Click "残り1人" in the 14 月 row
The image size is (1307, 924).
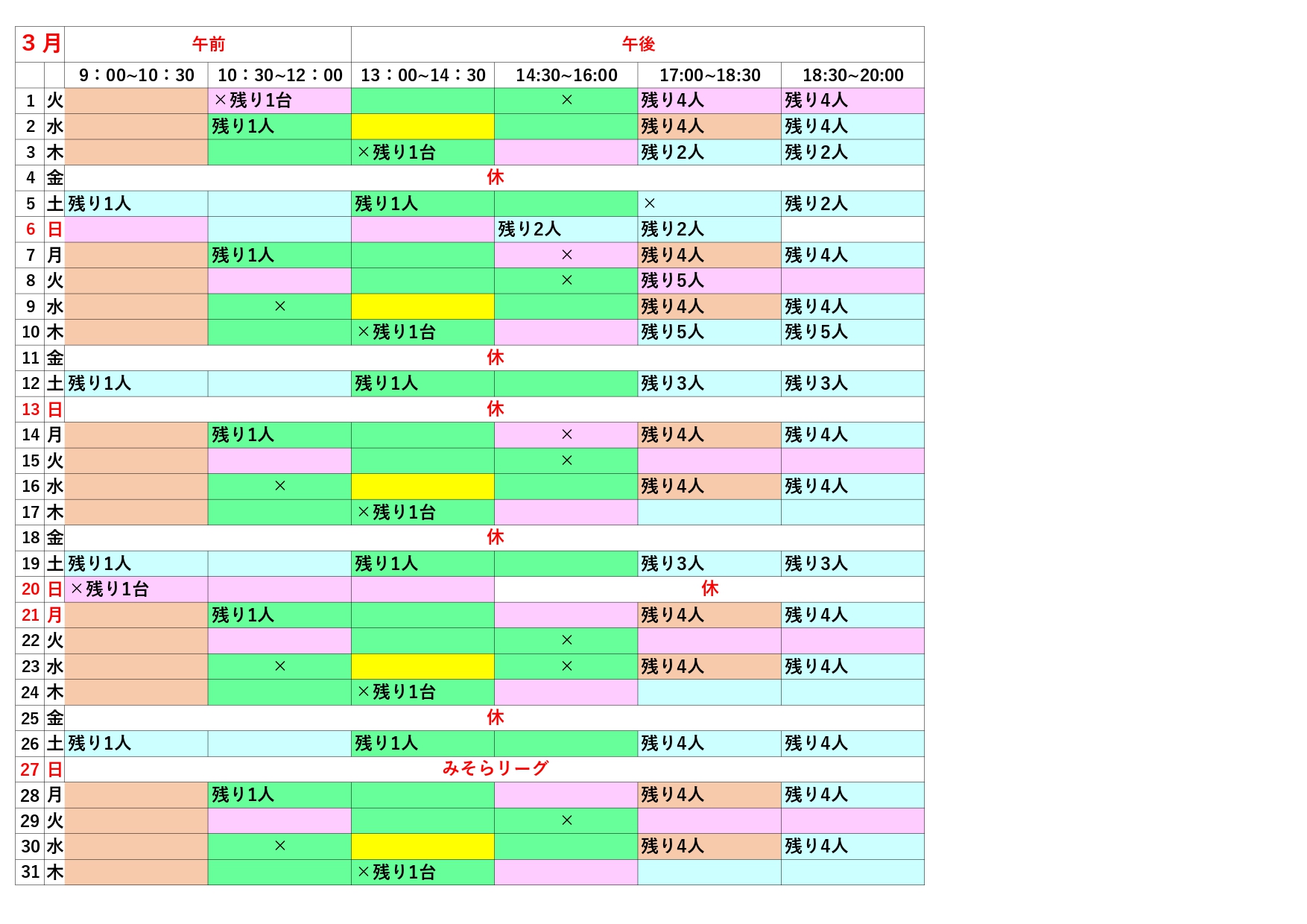tap(243, 435)
